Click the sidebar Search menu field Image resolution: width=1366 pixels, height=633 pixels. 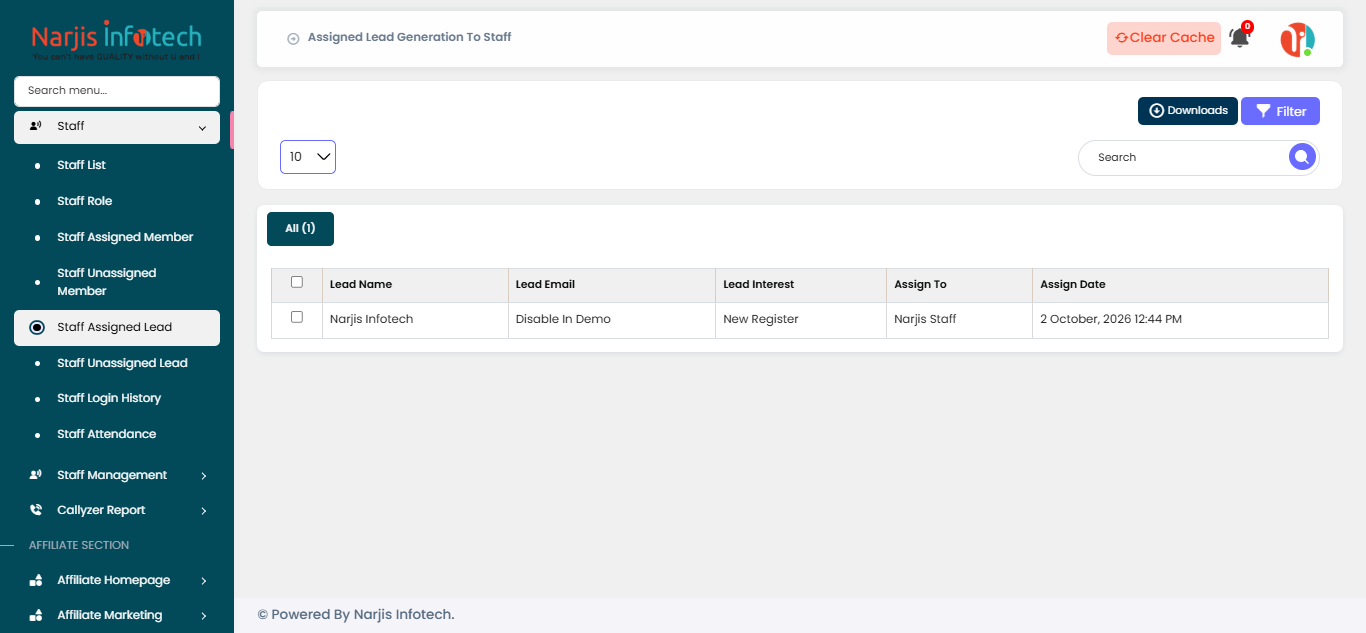(x=117, y=91)
